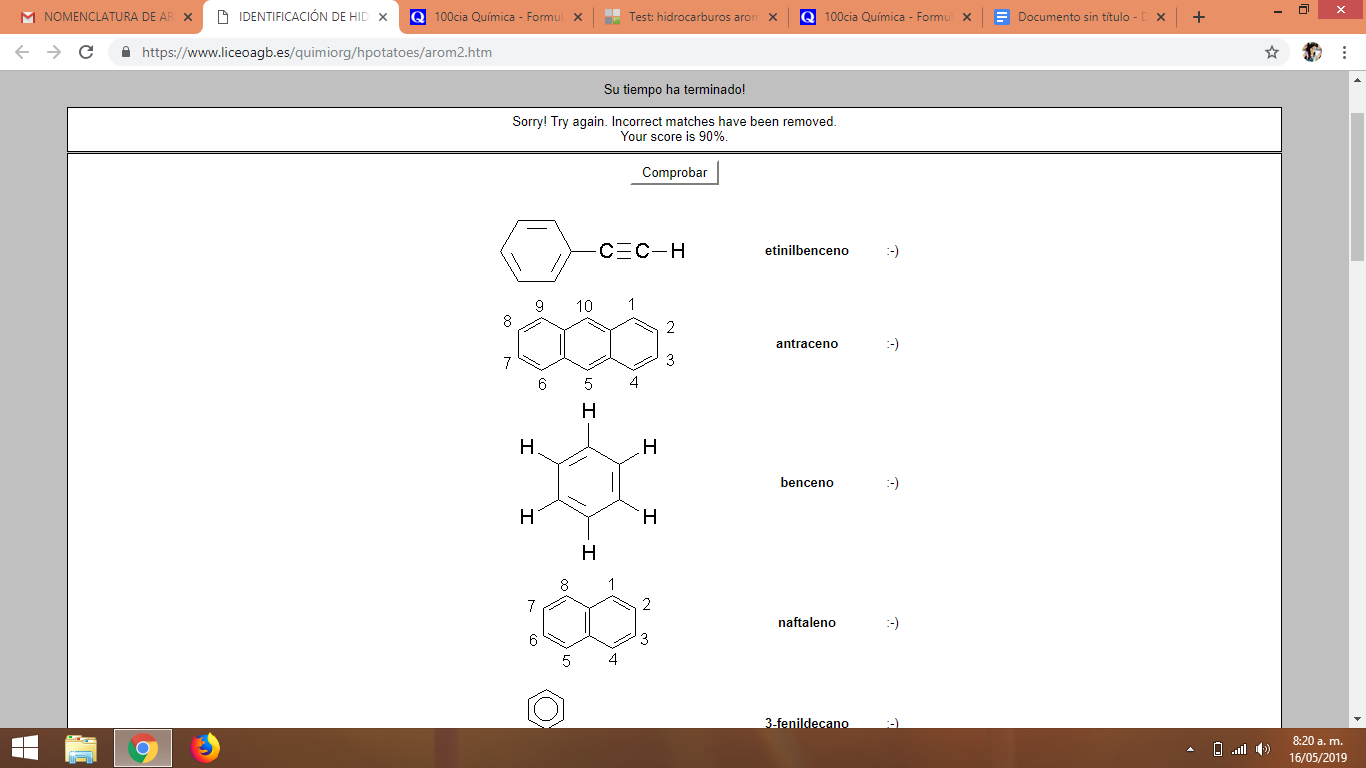Image resolution: width=1366 pixels, height=768 pixels.
Task: Click the ethynylbenzene structure image
Action: 593,251
